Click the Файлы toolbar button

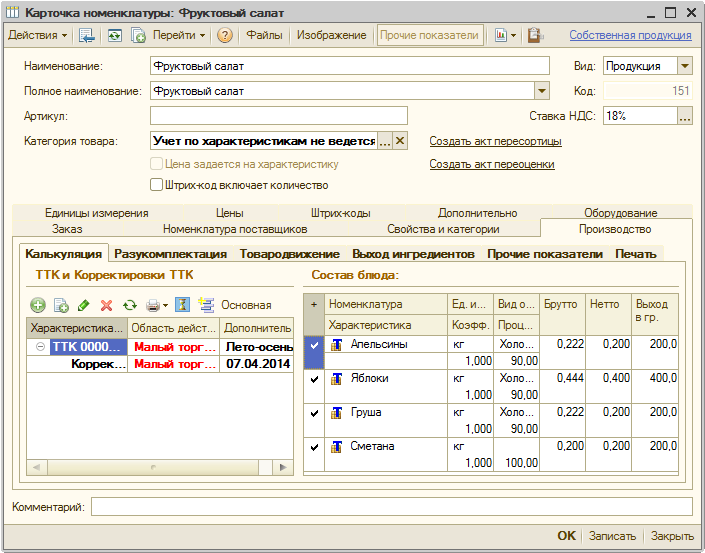click(x=264, y=35)
